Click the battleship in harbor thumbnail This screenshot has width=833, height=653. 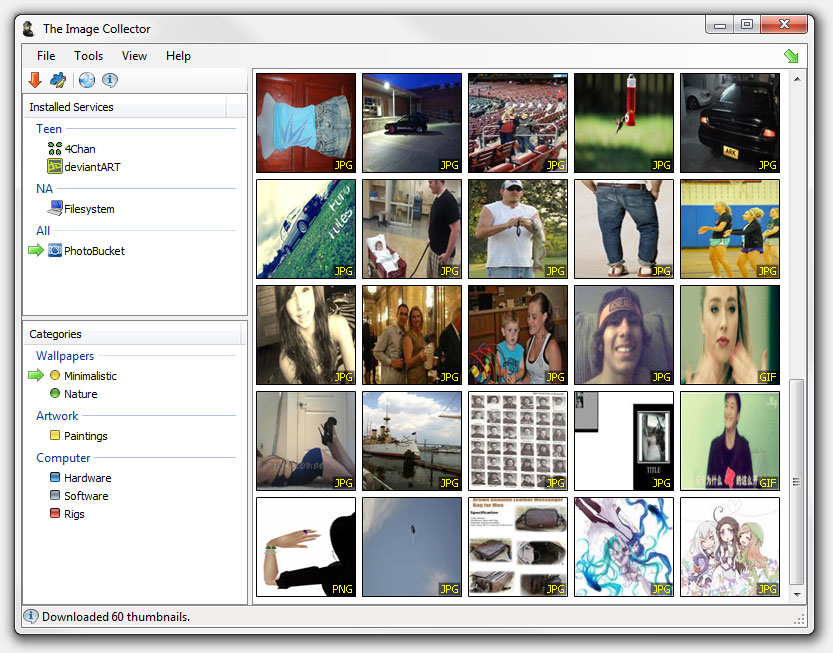[411, 441]
